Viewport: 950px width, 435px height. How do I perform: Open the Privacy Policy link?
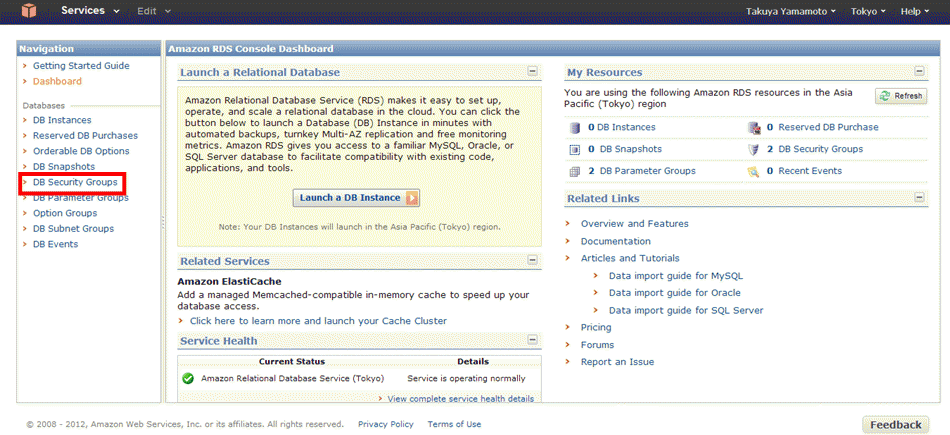tap(386, 424)
